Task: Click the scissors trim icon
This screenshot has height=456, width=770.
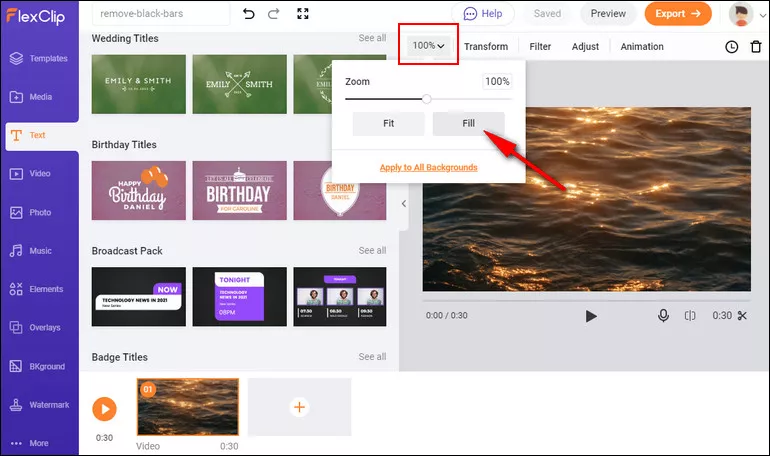Action: 742,316
